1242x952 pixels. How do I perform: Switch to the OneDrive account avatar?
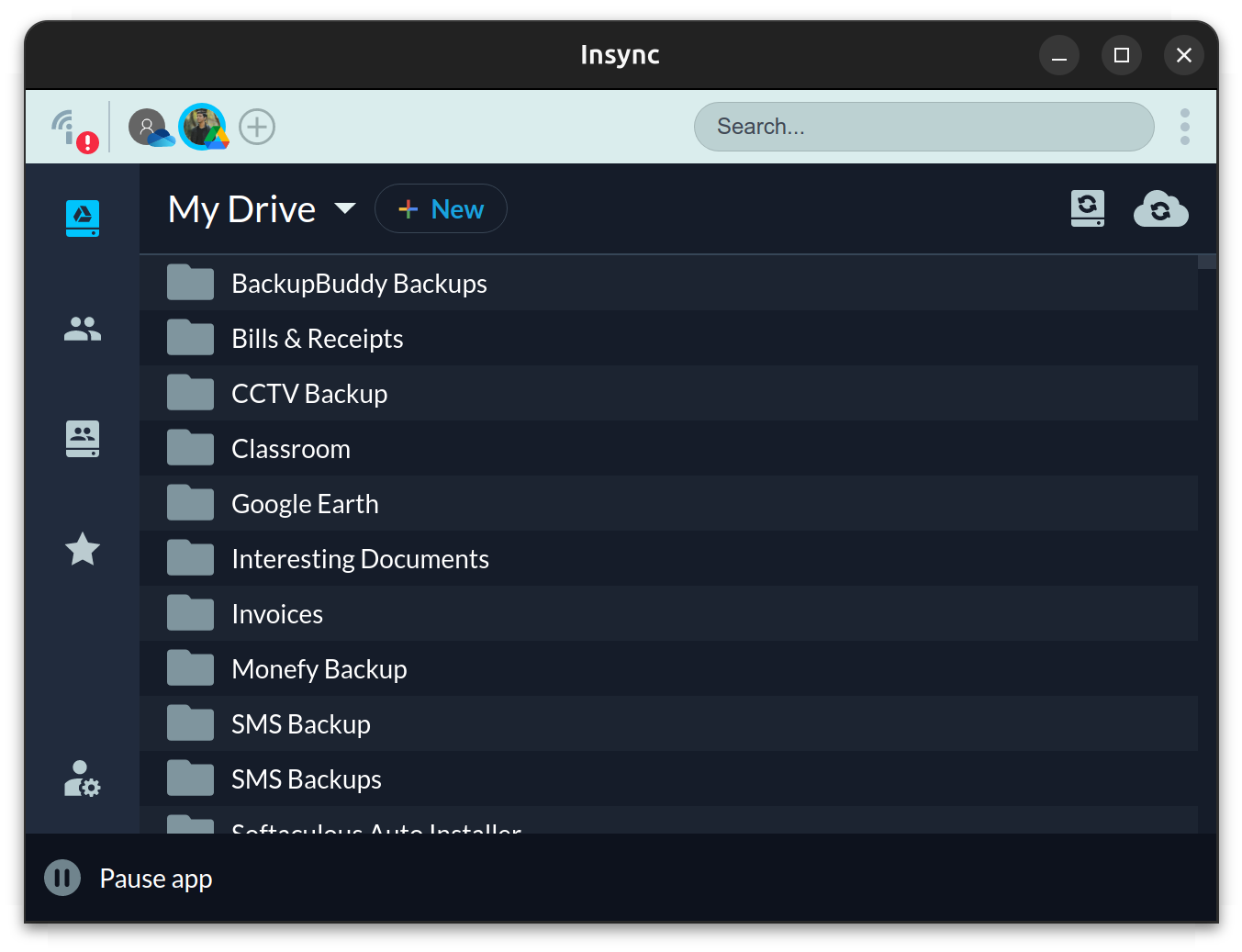point(149,127)
